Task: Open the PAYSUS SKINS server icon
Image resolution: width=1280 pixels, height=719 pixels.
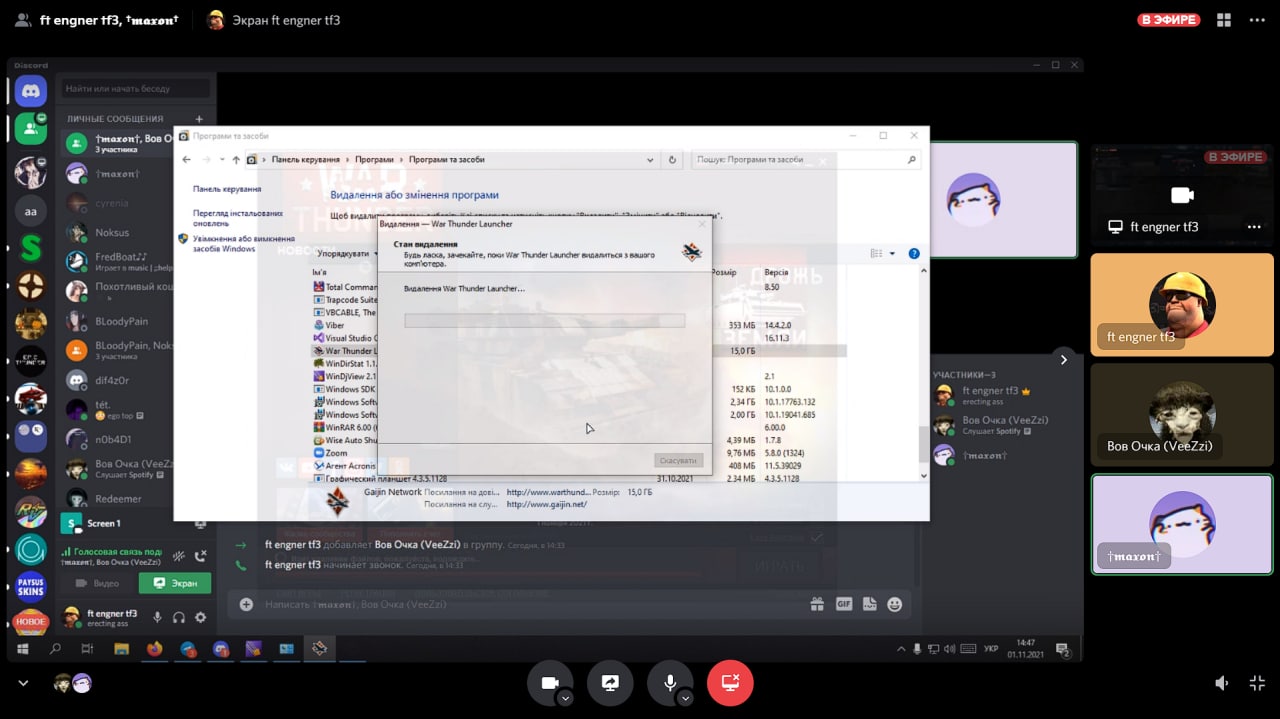Action: click(31, 586)
